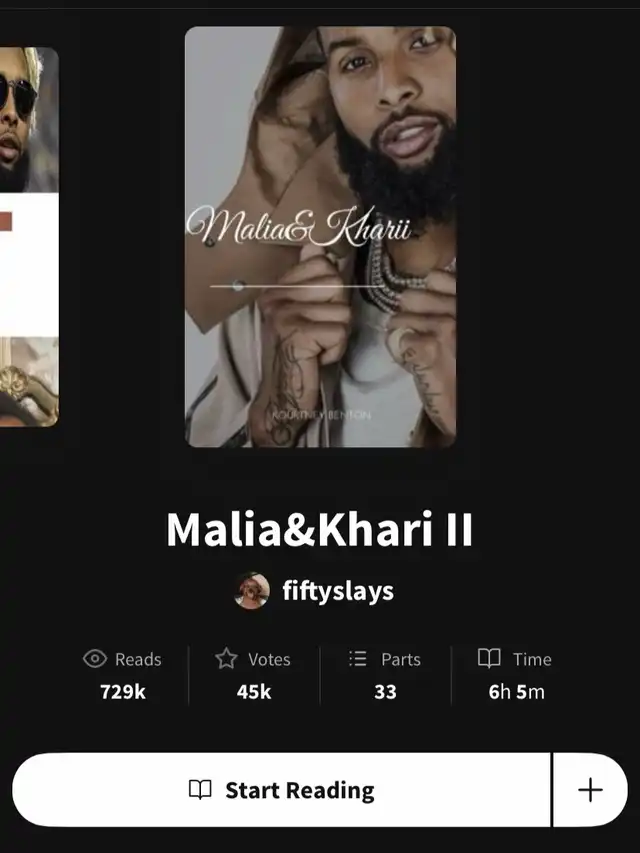Click the Time label
This screenshot has height=853, width=640.
coord(532,659)
